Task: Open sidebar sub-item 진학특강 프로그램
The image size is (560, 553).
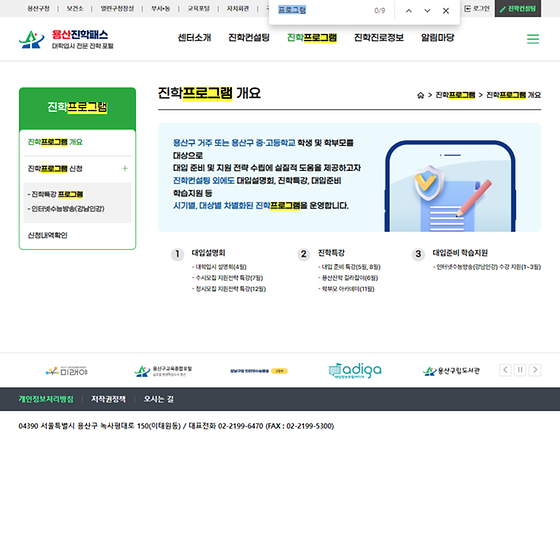Action: click(55, 194)
